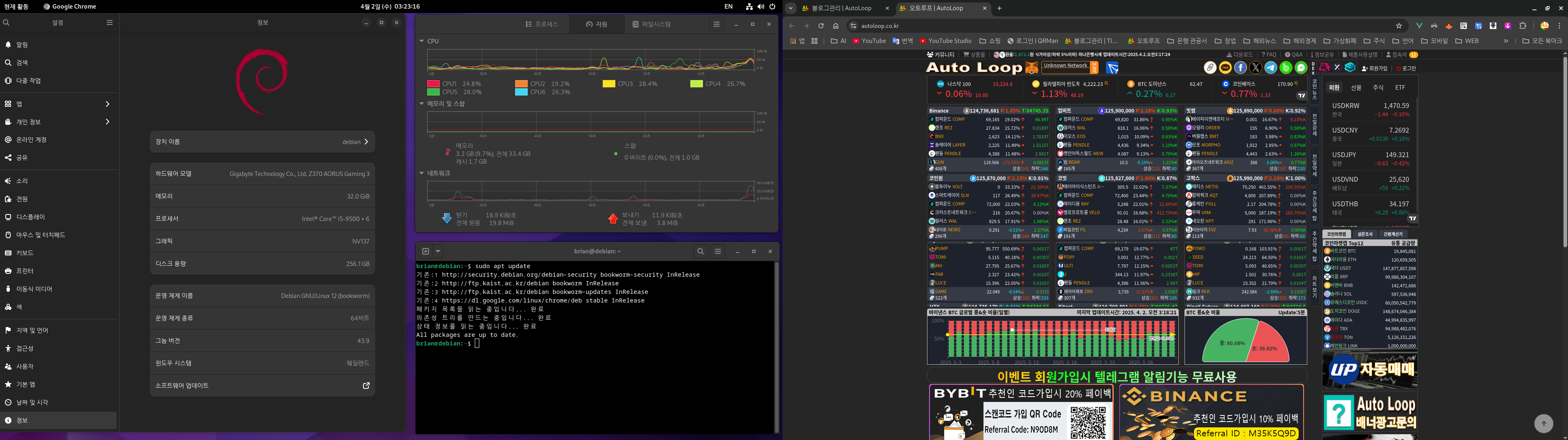Open 소프트웨어 업데이트 external link icon
The width and height of the screenshot is (1568, 440).
pyautogui.click(x=366, y=385)
